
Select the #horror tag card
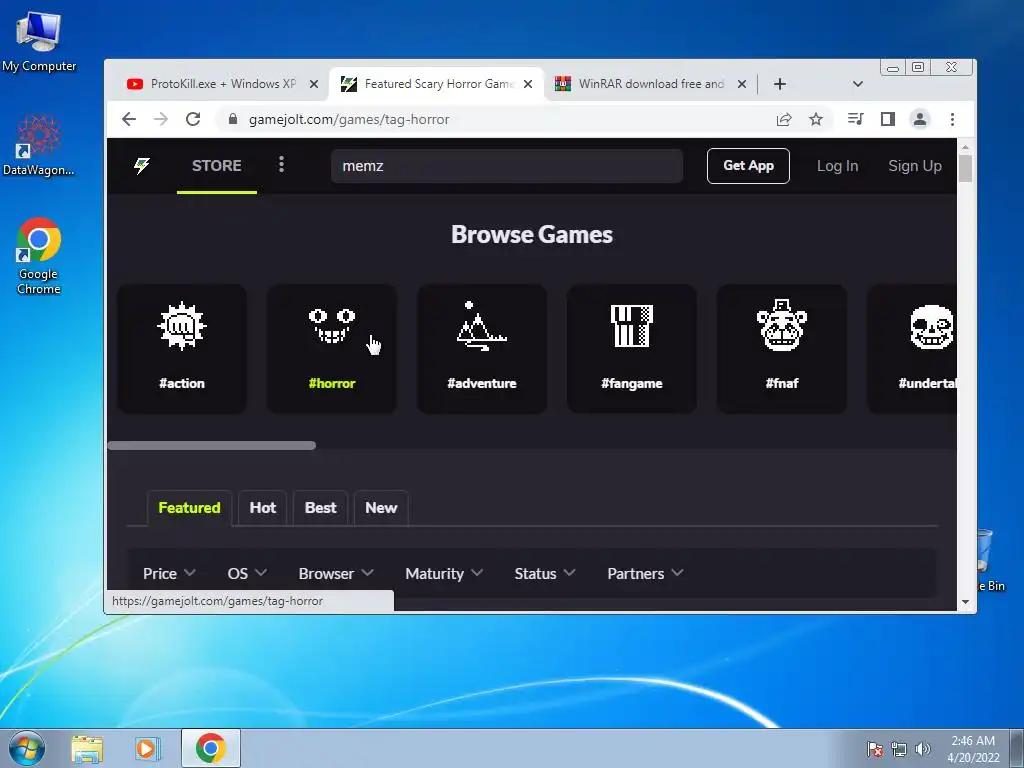[x=332, y=348]
